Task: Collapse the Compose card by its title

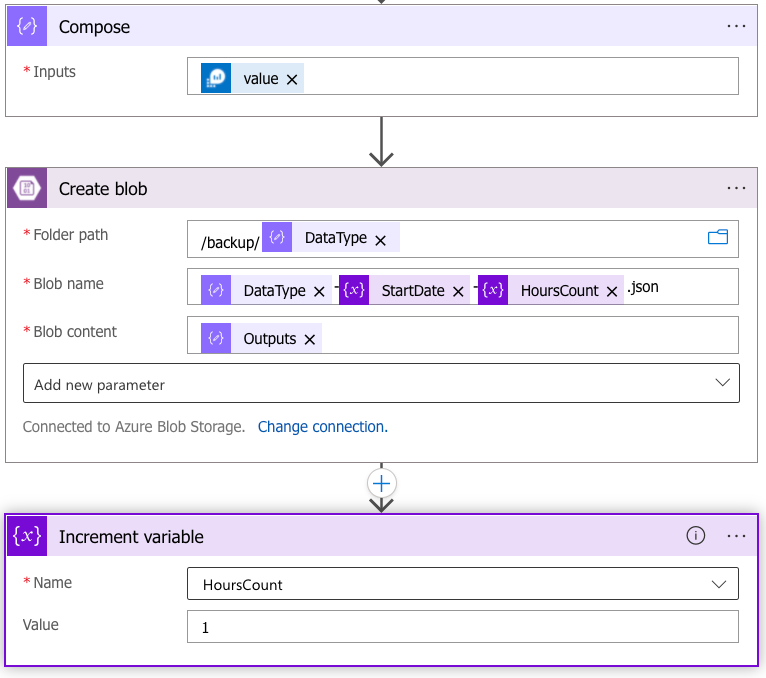Action: point(95,27)
